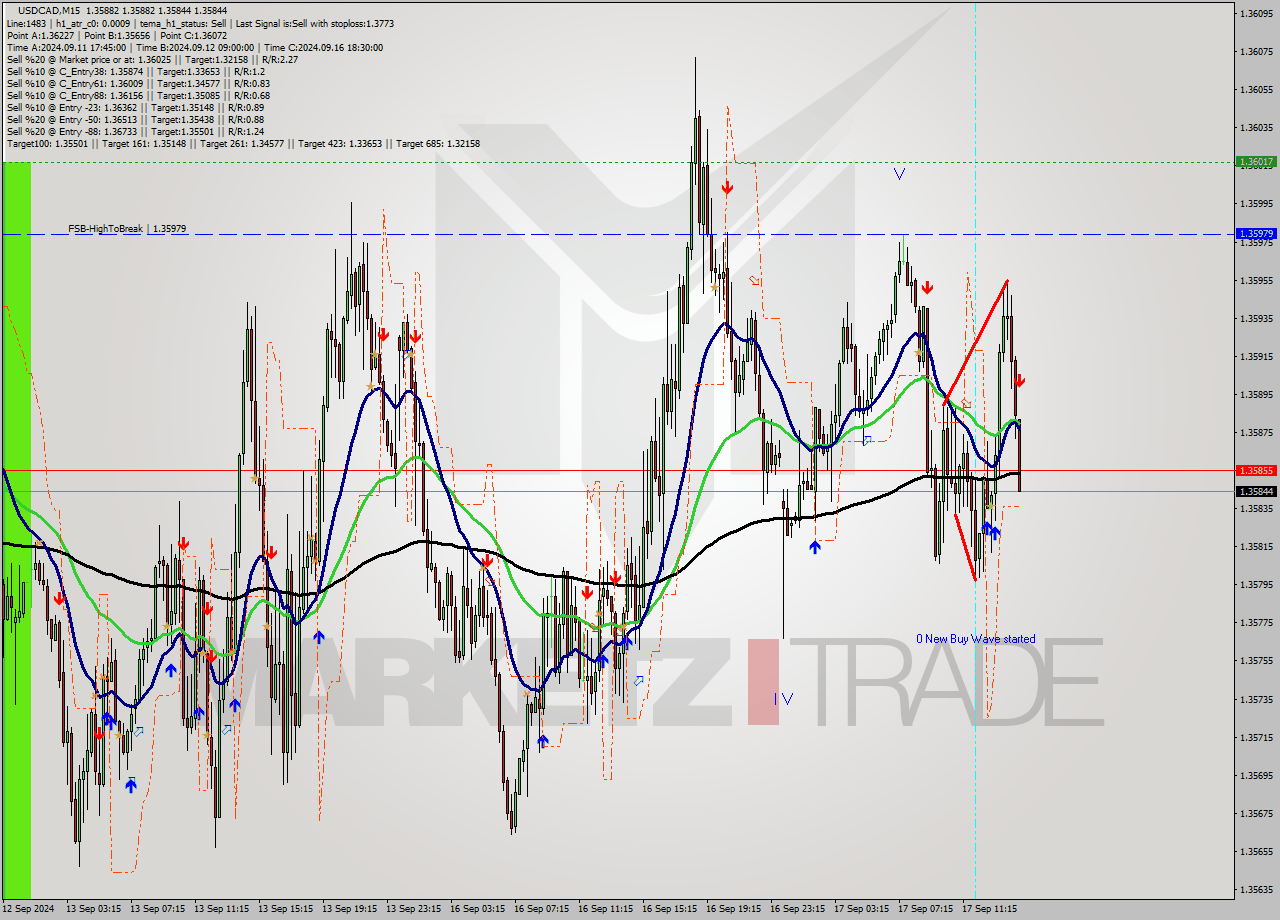Click the red 1.35855 price tag on axis

1256,470
